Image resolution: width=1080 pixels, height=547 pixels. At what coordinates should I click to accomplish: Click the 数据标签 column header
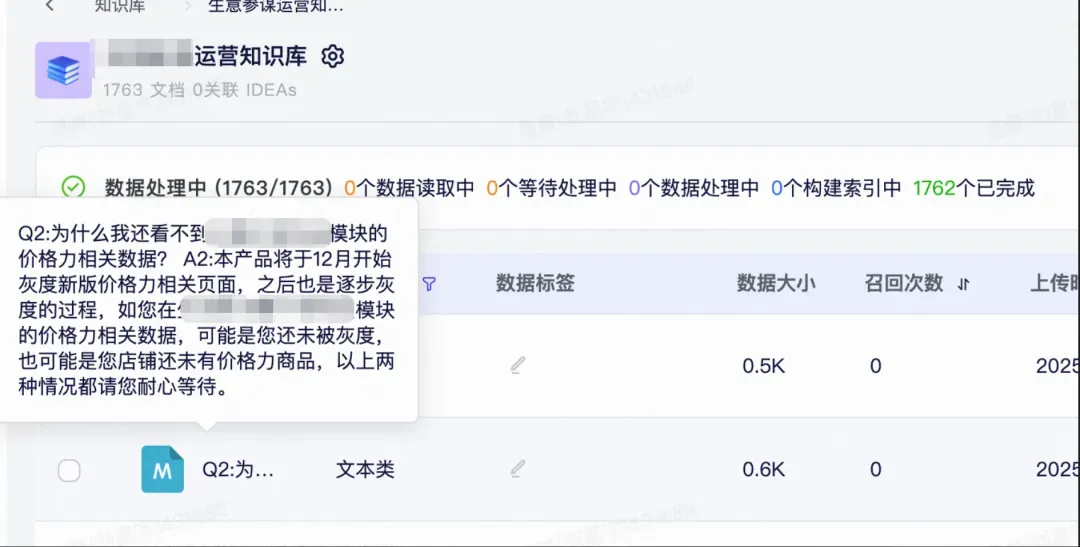tap(535, 283)
